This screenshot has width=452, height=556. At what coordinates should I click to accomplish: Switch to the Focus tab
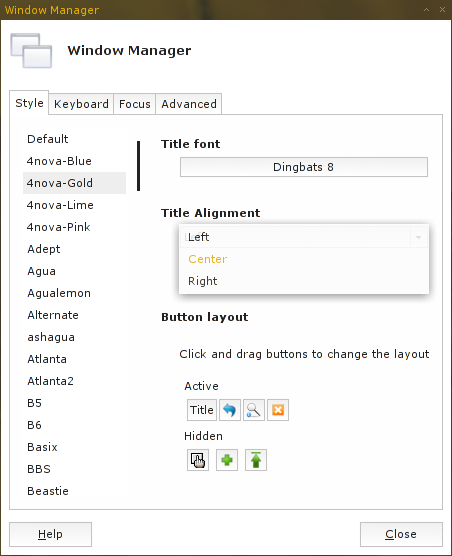(135, 104)
